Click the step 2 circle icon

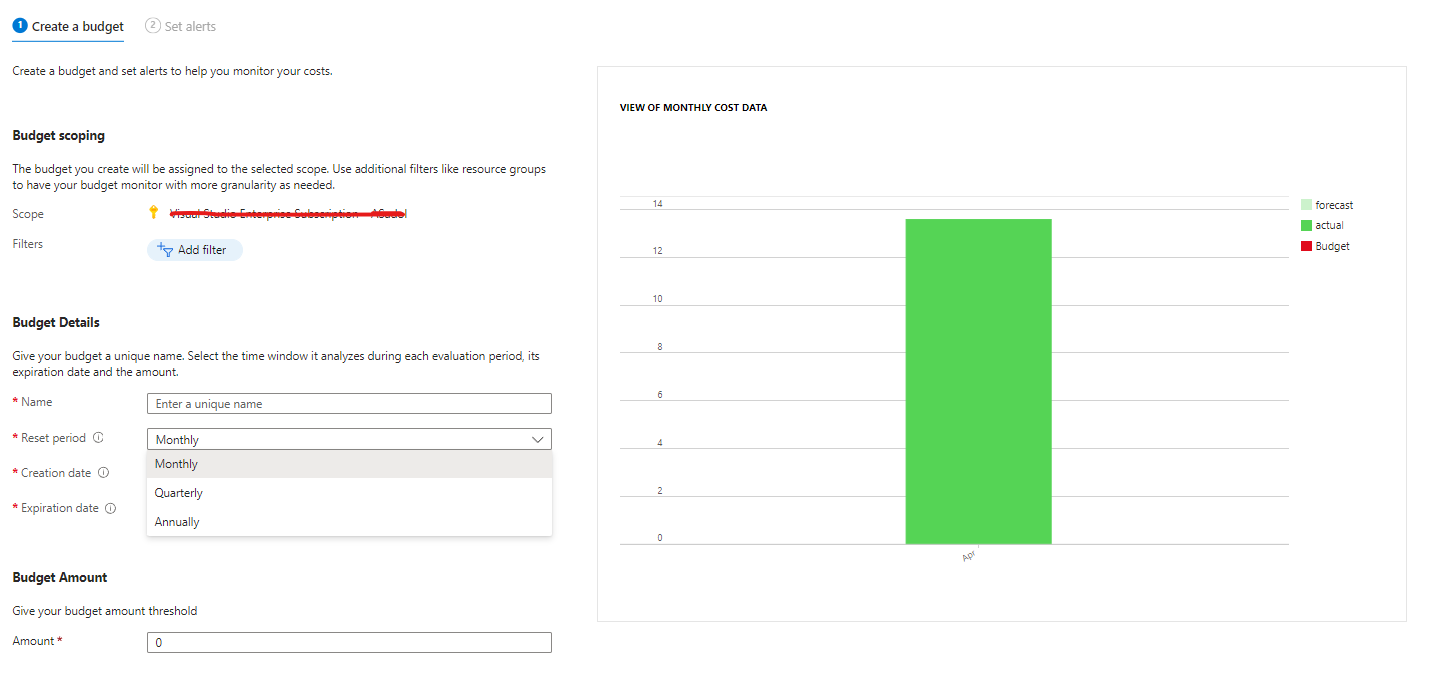[153, 26]
